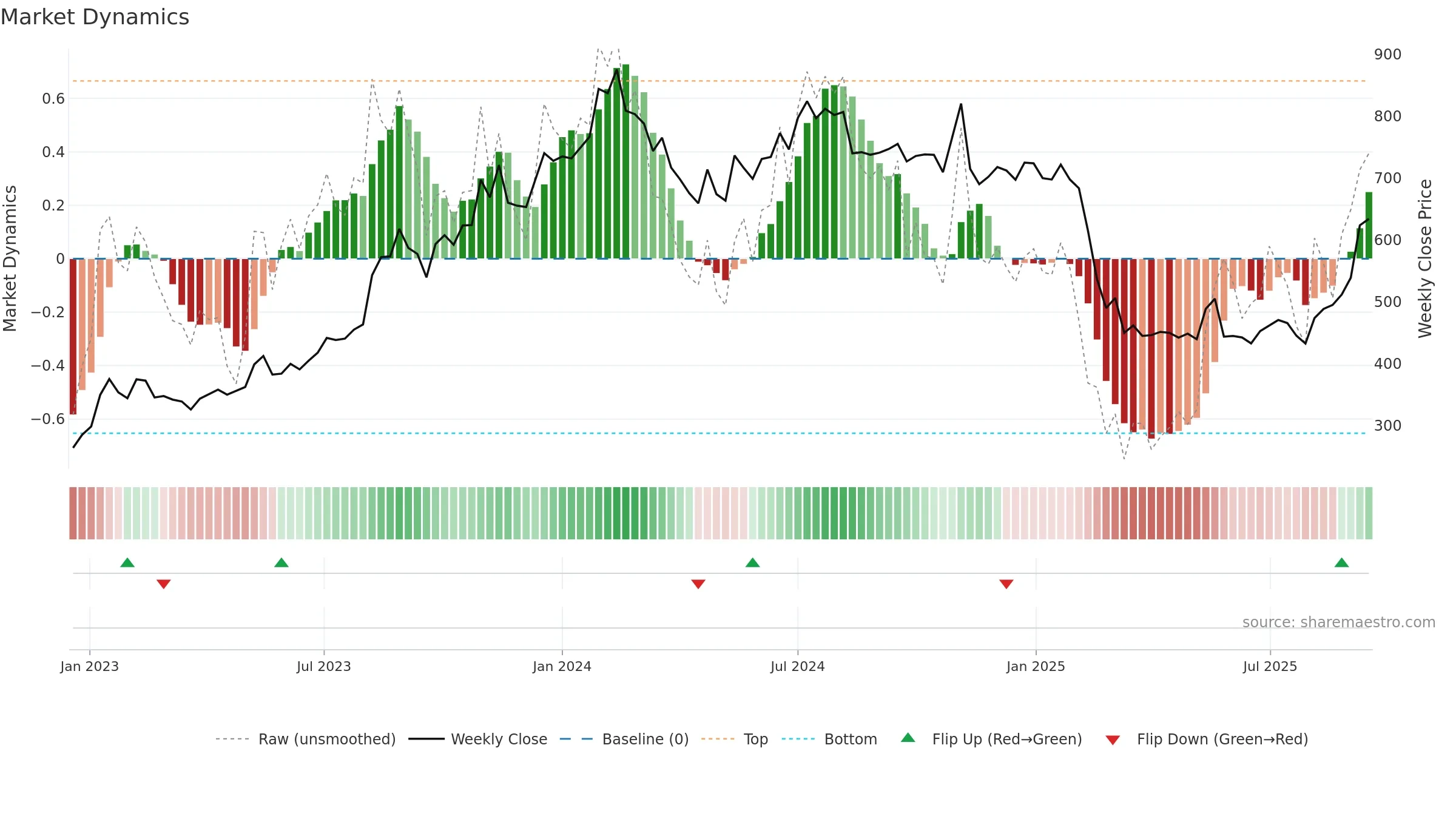This screenshot has height=819, width=1456.
Task: Click the 0.4 left axis tick label
Action: click(x=53, y=152)
